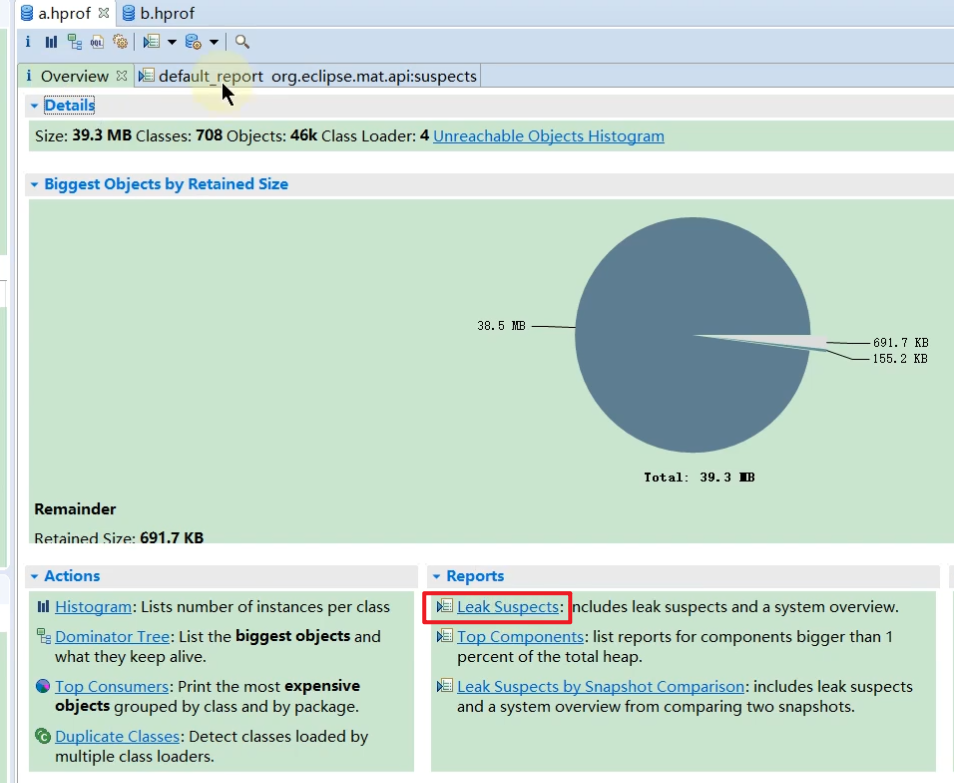954x783 pixels.
Task: Collapse Biggest Objects by Retained Size section
Action: tap(34, 184)
